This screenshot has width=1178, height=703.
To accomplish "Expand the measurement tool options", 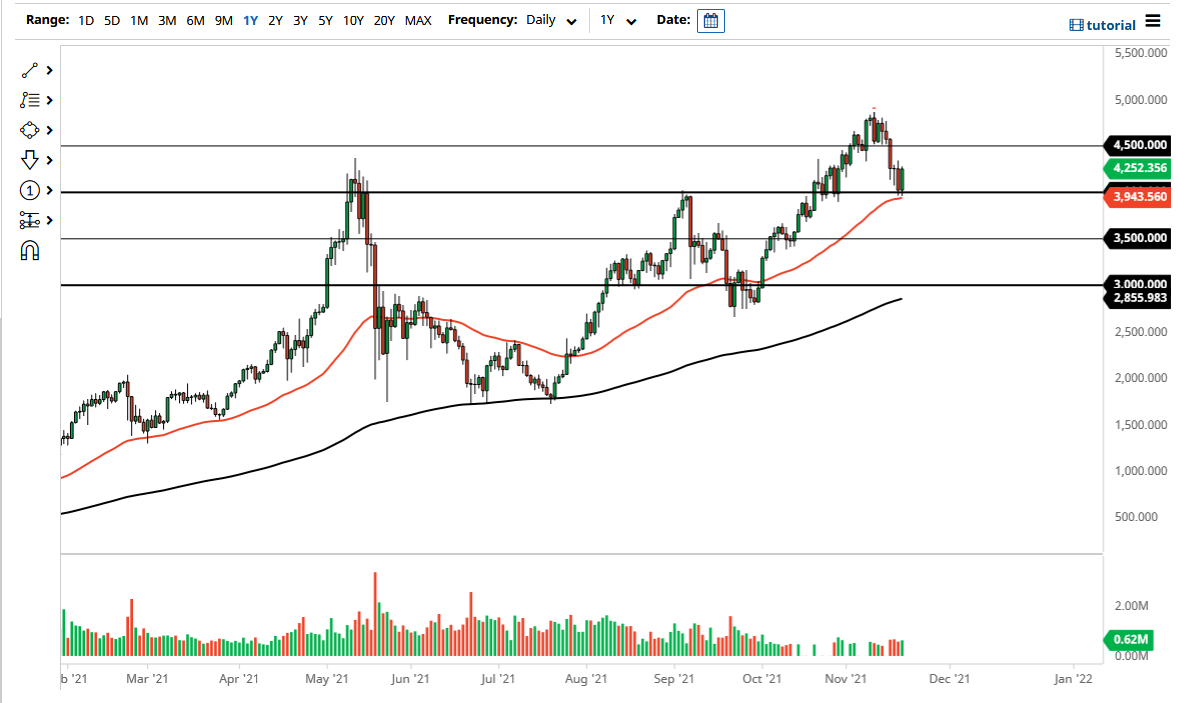I will pos(50,220).
